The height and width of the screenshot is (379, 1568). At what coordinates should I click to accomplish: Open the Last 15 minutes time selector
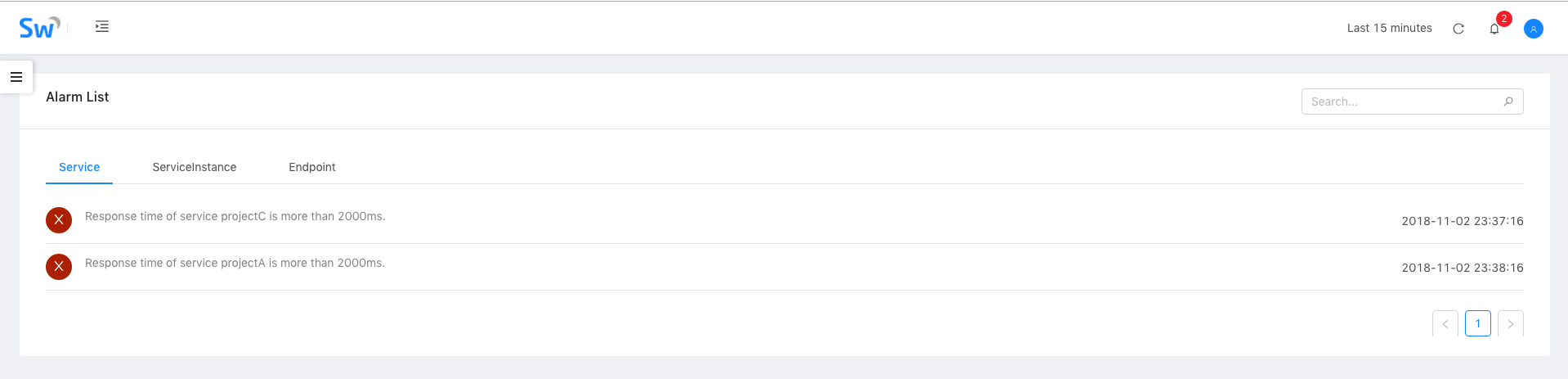1389,29
